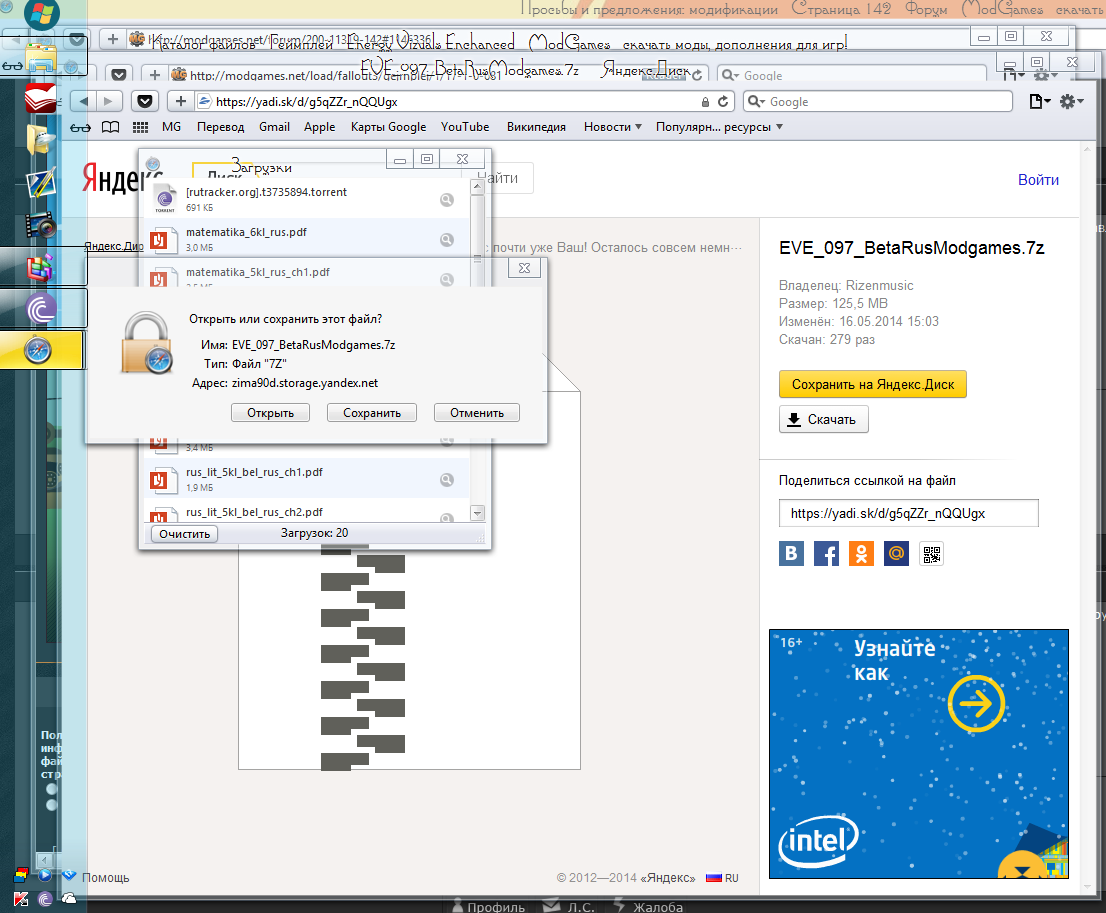
Task: Select the rus_lit_5kl_bel_rus_ch1.pdf download entry
Action: (x=307, y=479)
